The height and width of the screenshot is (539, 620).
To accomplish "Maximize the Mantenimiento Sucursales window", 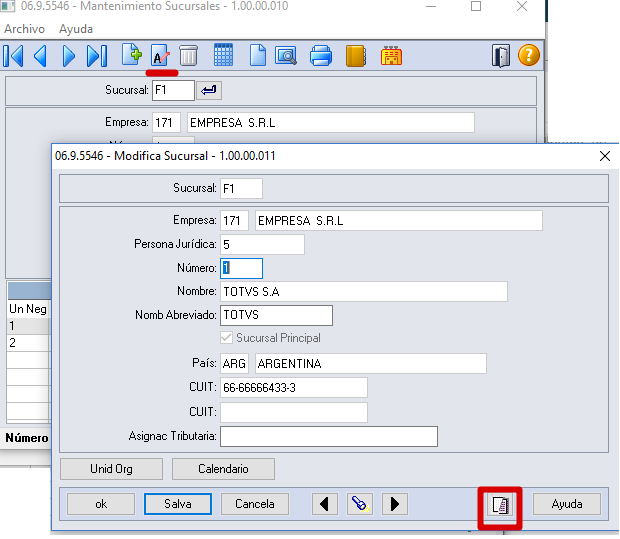I will point(476,6).
